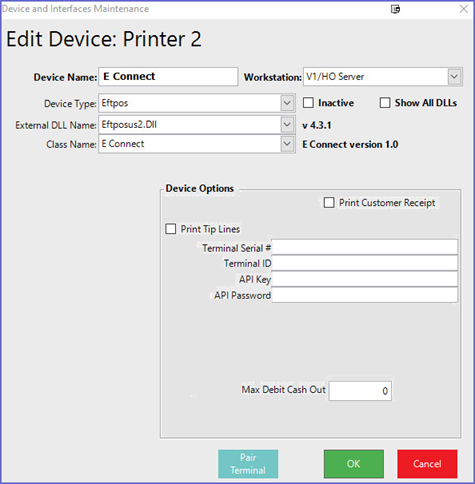The height and width of the screenshot is (484, 475).
Task: Close the Device and Interfaces Maintenance window
Action: click(x=463, y=9)
